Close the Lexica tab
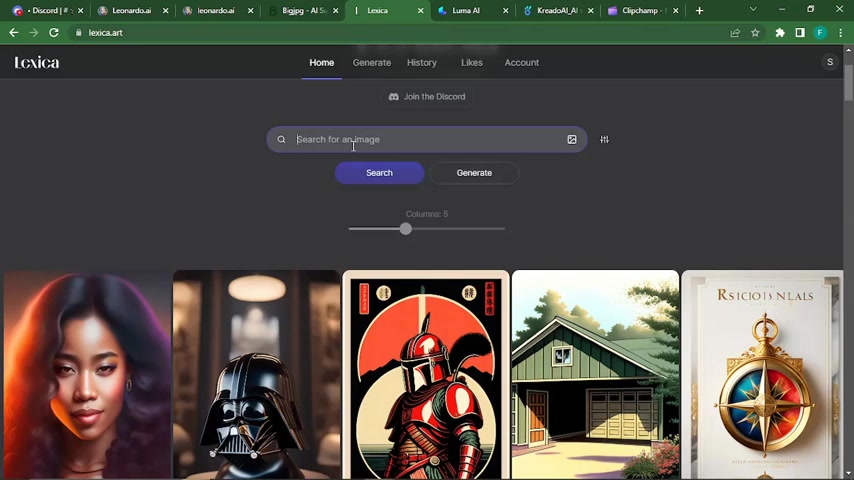Screen dimensions: 854x480 tap(420, 10)
